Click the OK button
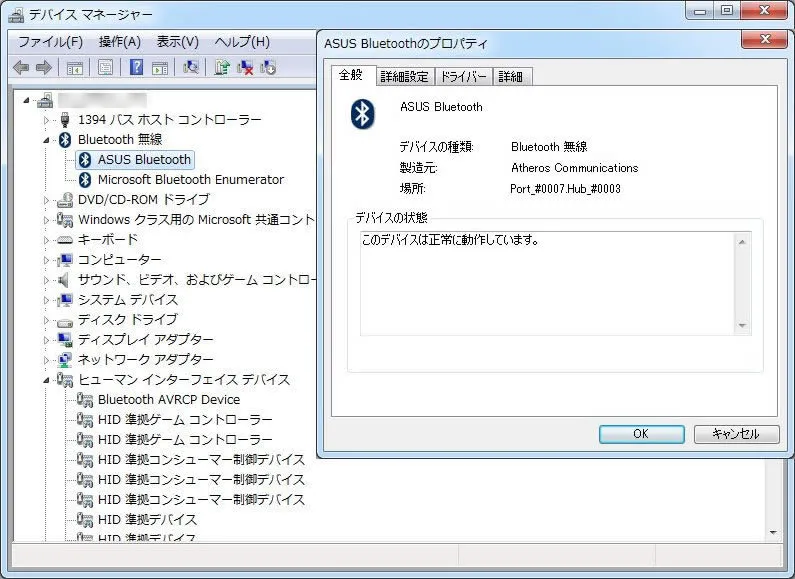 click(641, 434)
